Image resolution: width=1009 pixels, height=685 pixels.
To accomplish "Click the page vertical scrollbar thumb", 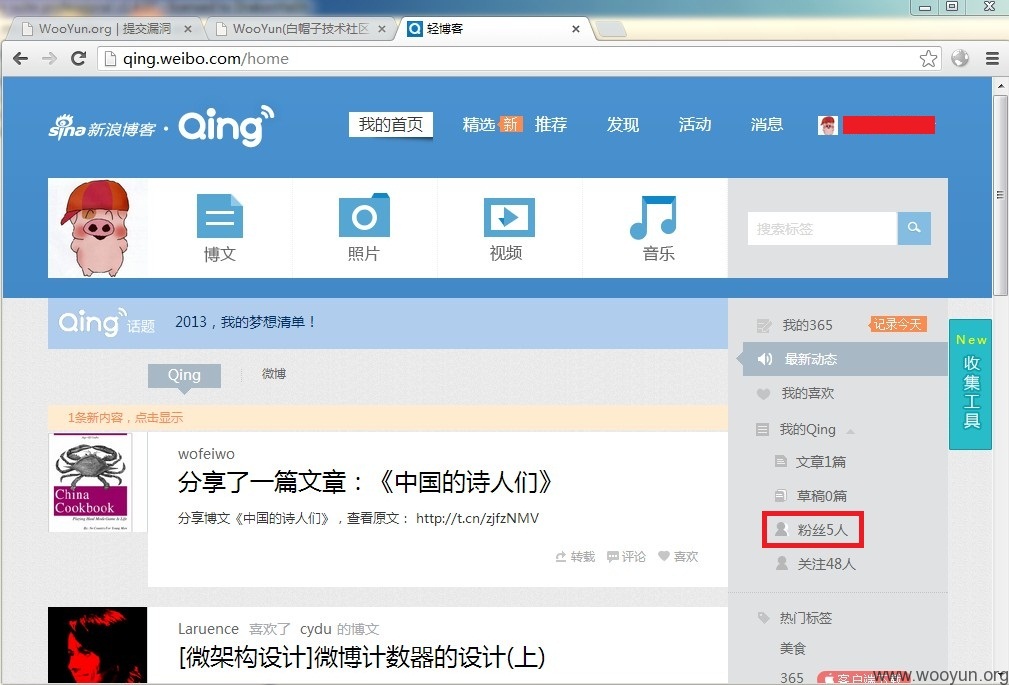I will 1000,195.
